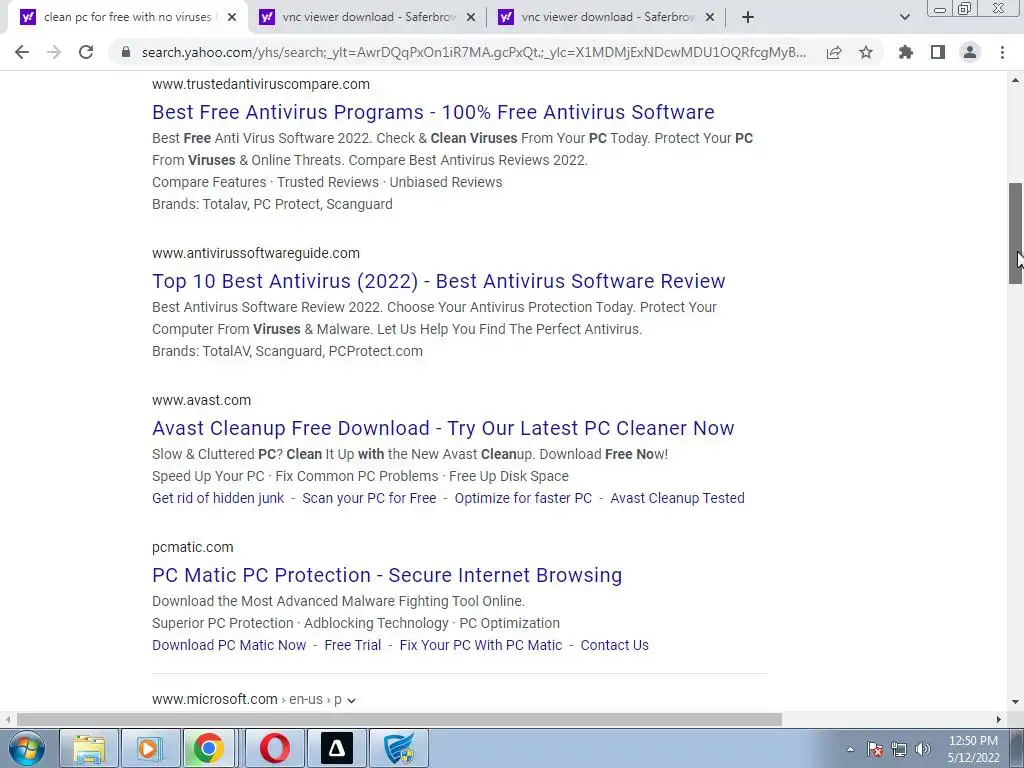Click 'Scan your PC for Free' link
The width and height of the screenshot is (1024, 768).
369,498
